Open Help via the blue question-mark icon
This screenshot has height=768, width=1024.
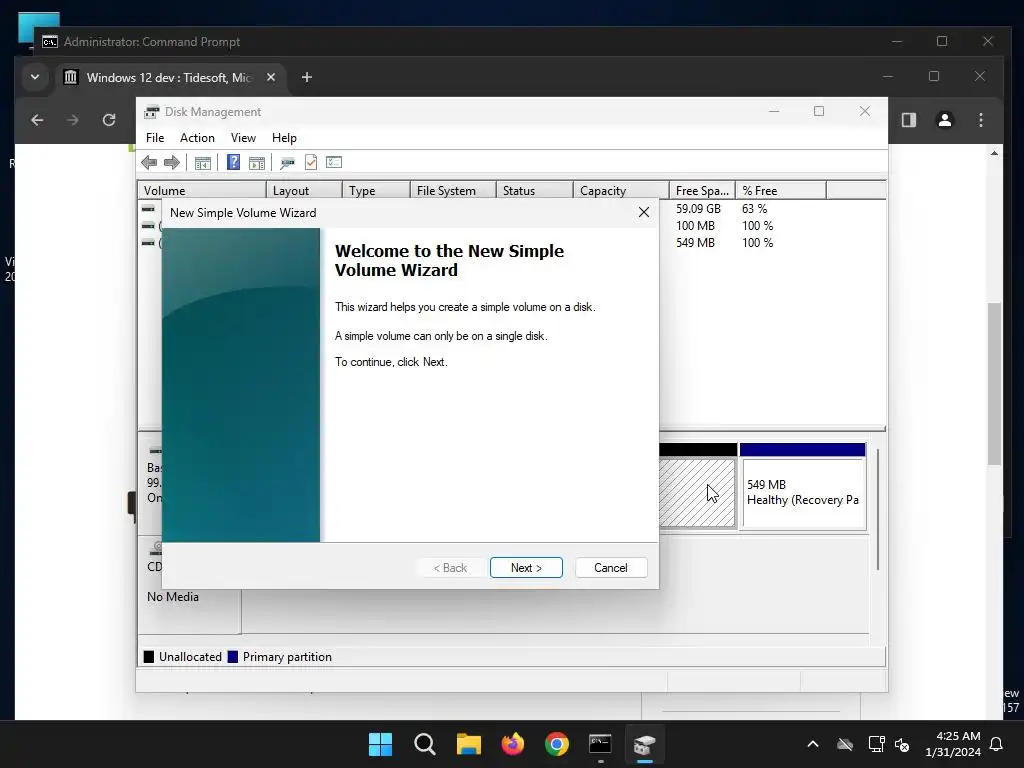(x=233, y=162)
